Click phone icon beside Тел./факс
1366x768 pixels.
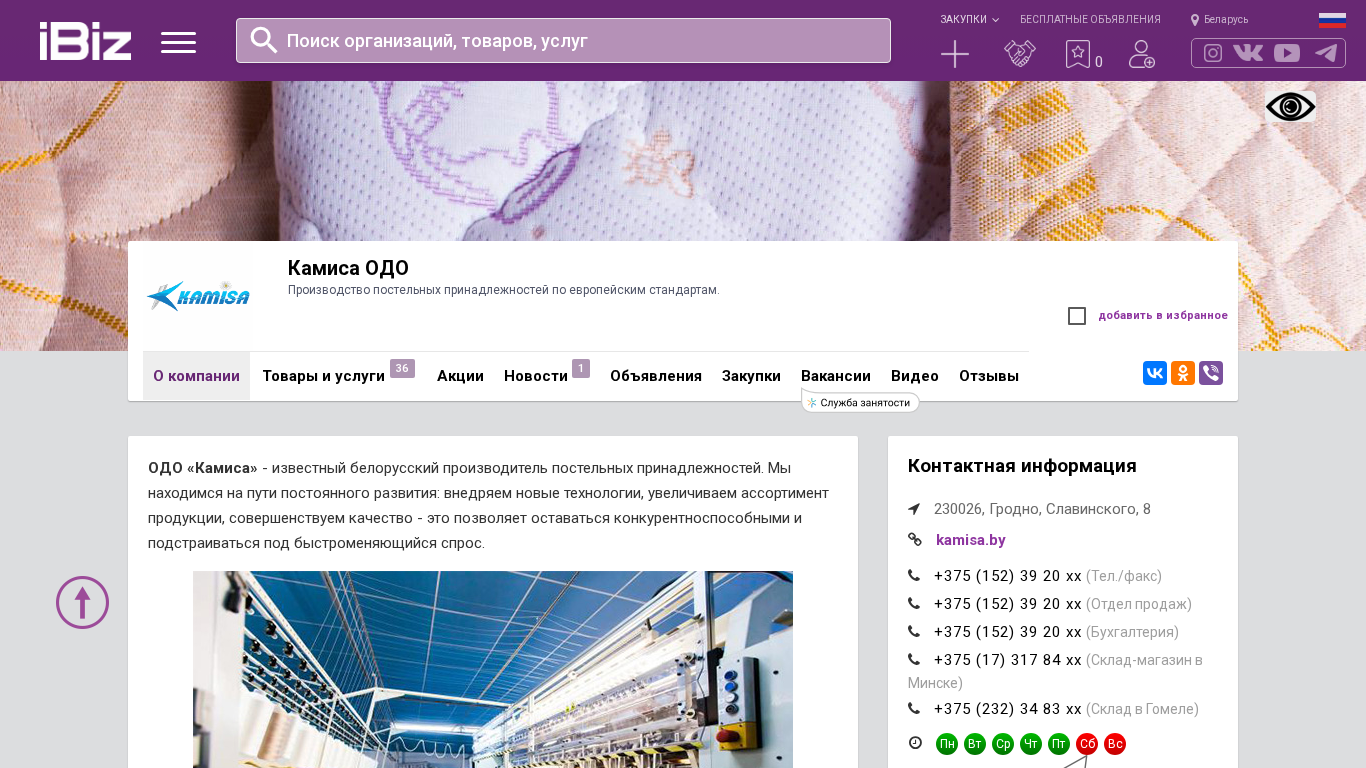914,576
